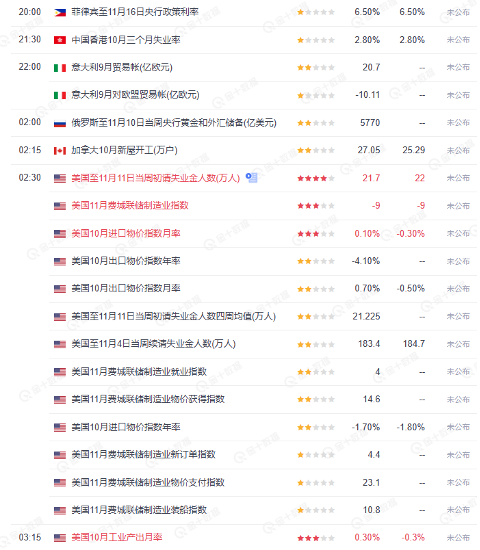Open 美国10月出口物价指数月率 event

pos(126,289)
